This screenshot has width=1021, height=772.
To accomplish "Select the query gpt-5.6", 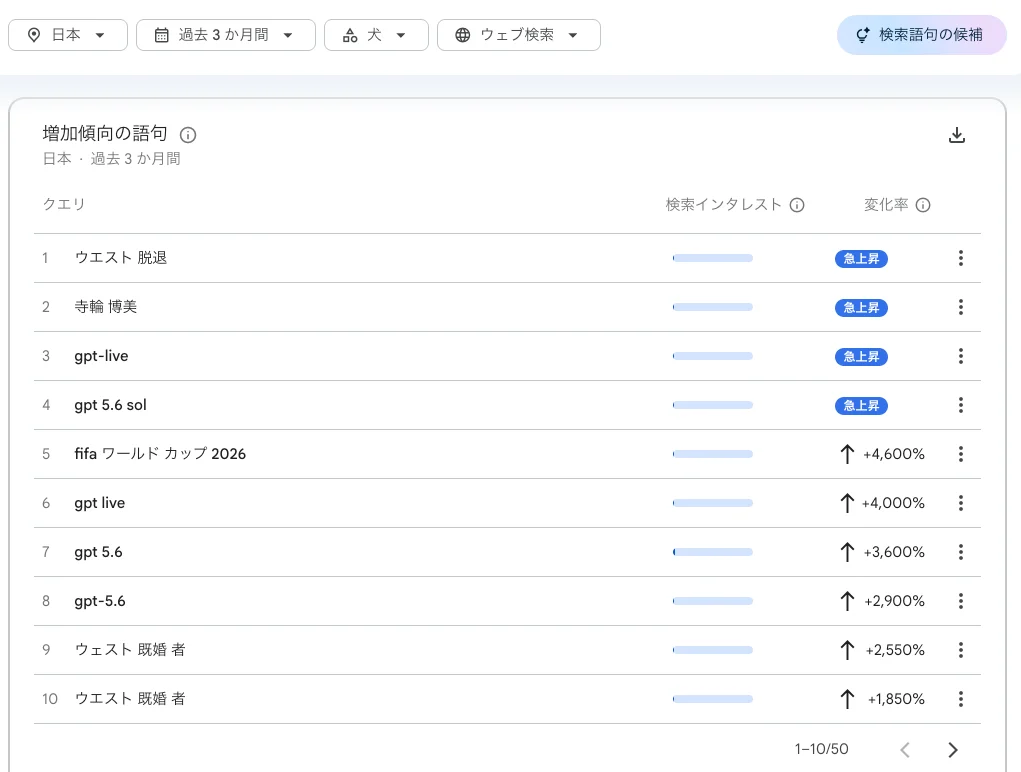I will (x=100, y=601).
